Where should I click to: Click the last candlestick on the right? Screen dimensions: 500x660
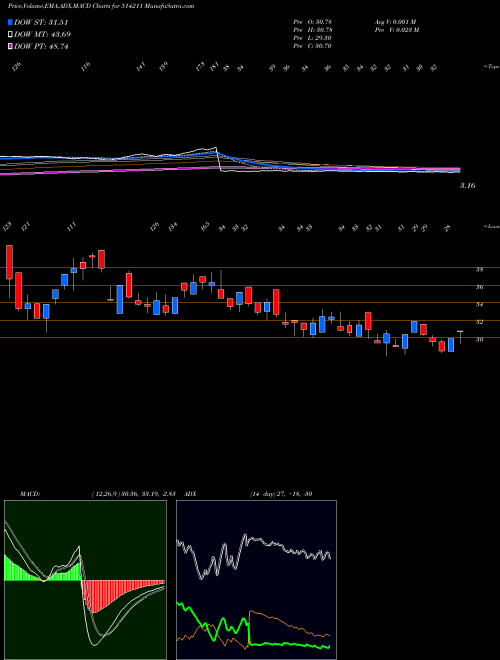460,337
